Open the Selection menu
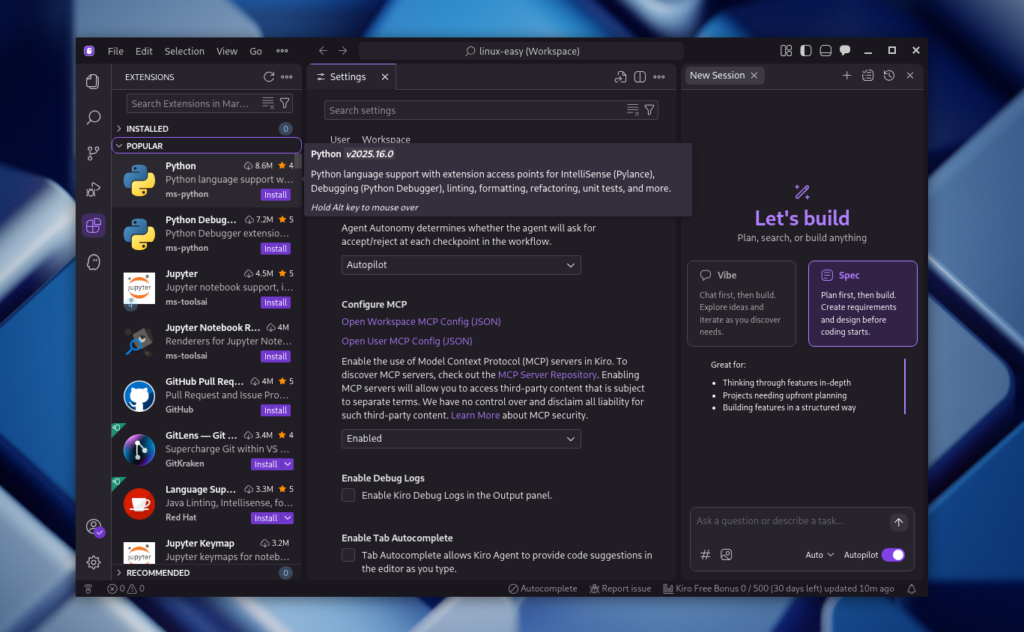1024x632 pixels. click(184, 51)
